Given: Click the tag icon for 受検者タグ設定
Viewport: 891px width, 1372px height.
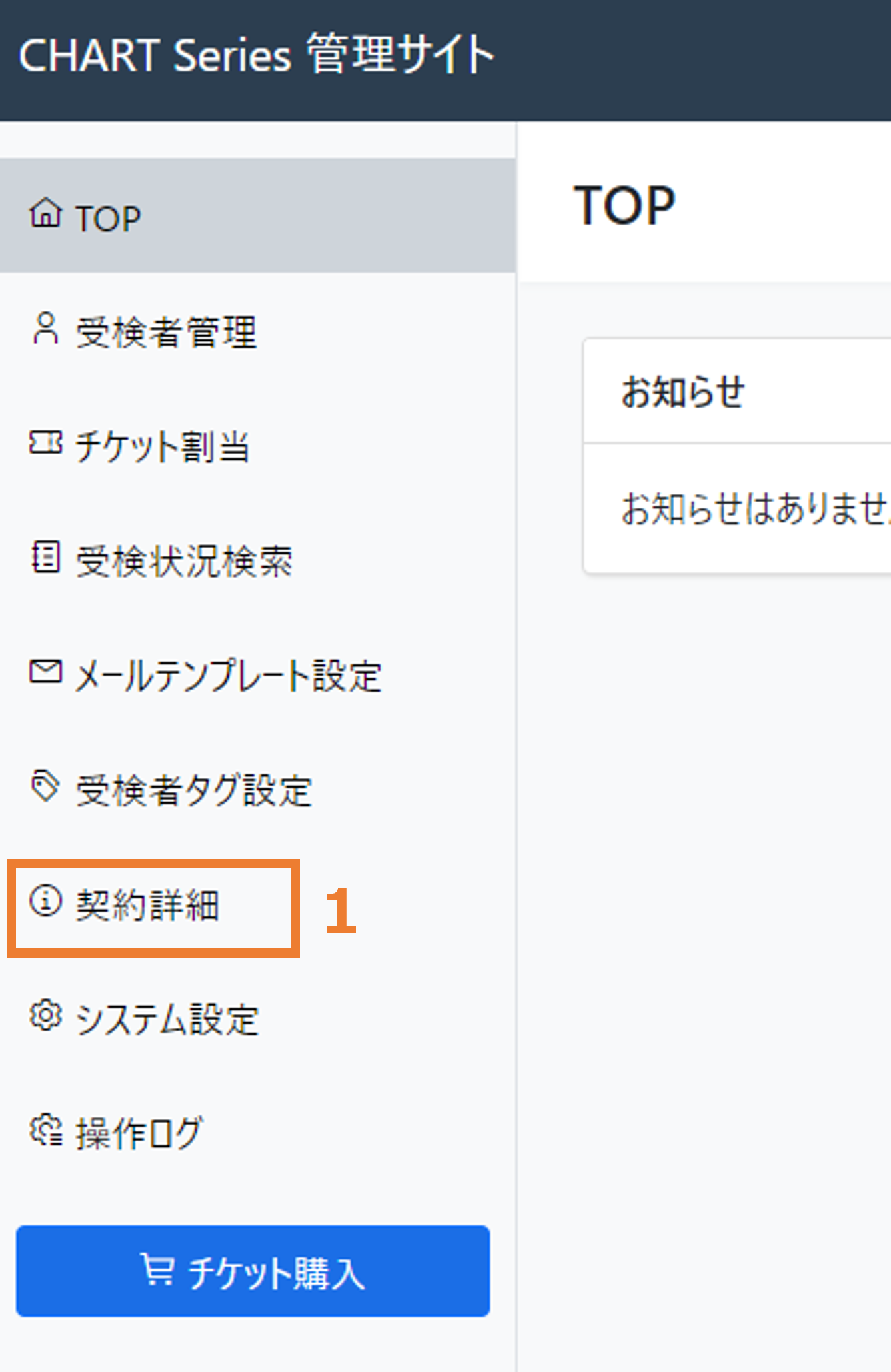Looking at the screenshot, I should (x=45, y=786).
